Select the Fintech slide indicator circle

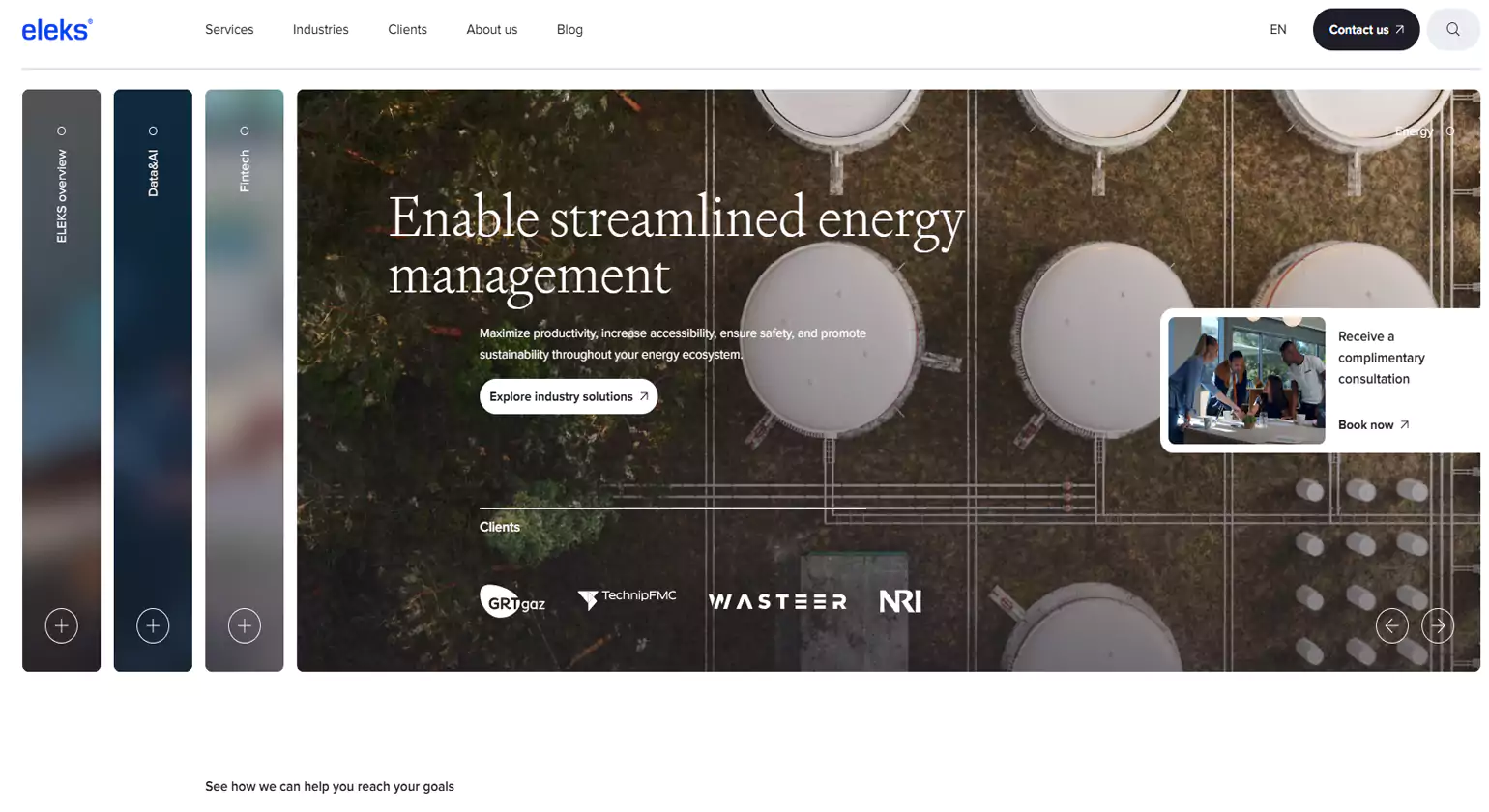click(x=245, y=131)
